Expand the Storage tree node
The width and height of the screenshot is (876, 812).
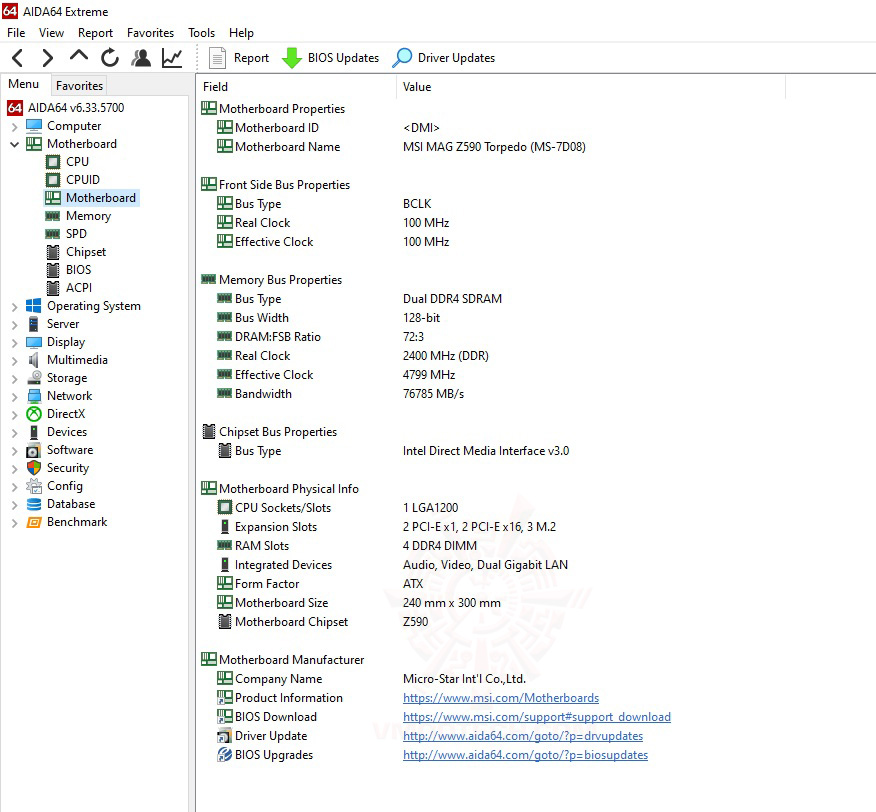coord(15,378)
